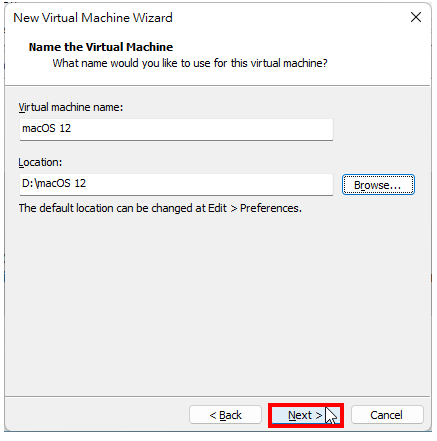Click the "Name the Virtual Machine" heading

tap(101, 47)
